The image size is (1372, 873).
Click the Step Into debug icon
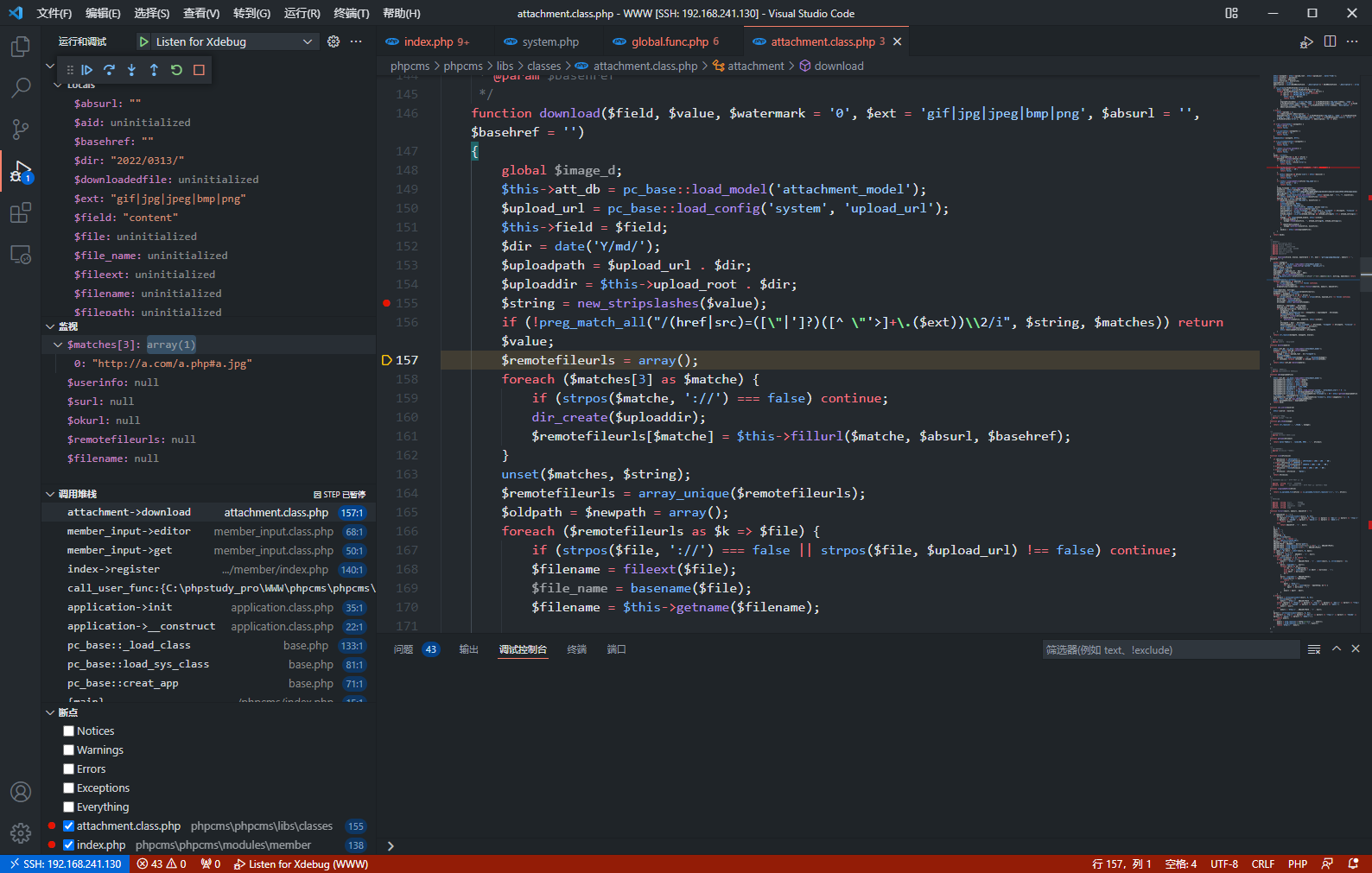(131, 70)
